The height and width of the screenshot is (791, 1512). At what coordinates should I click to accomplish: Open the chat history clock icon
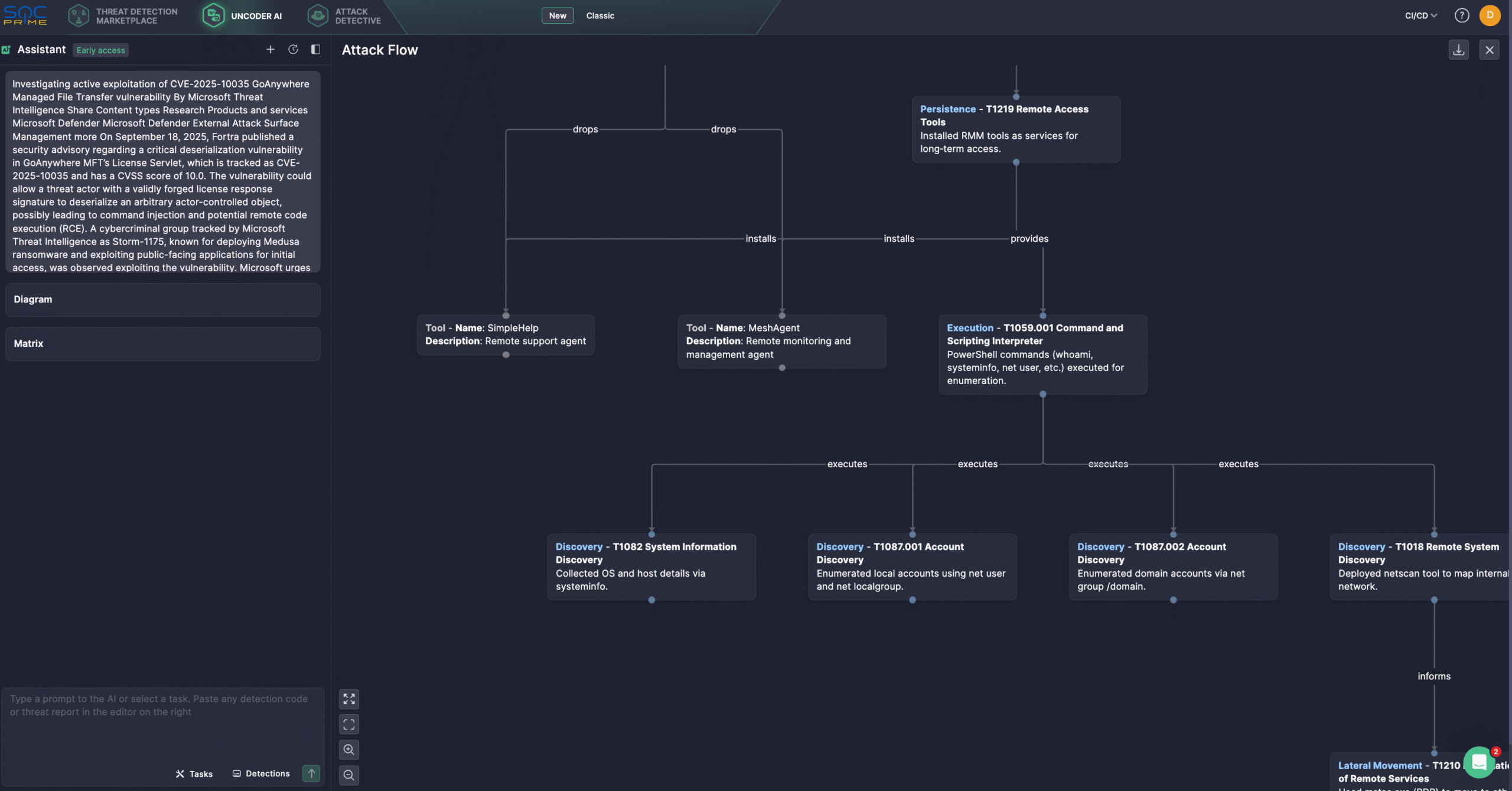[293, 50]
